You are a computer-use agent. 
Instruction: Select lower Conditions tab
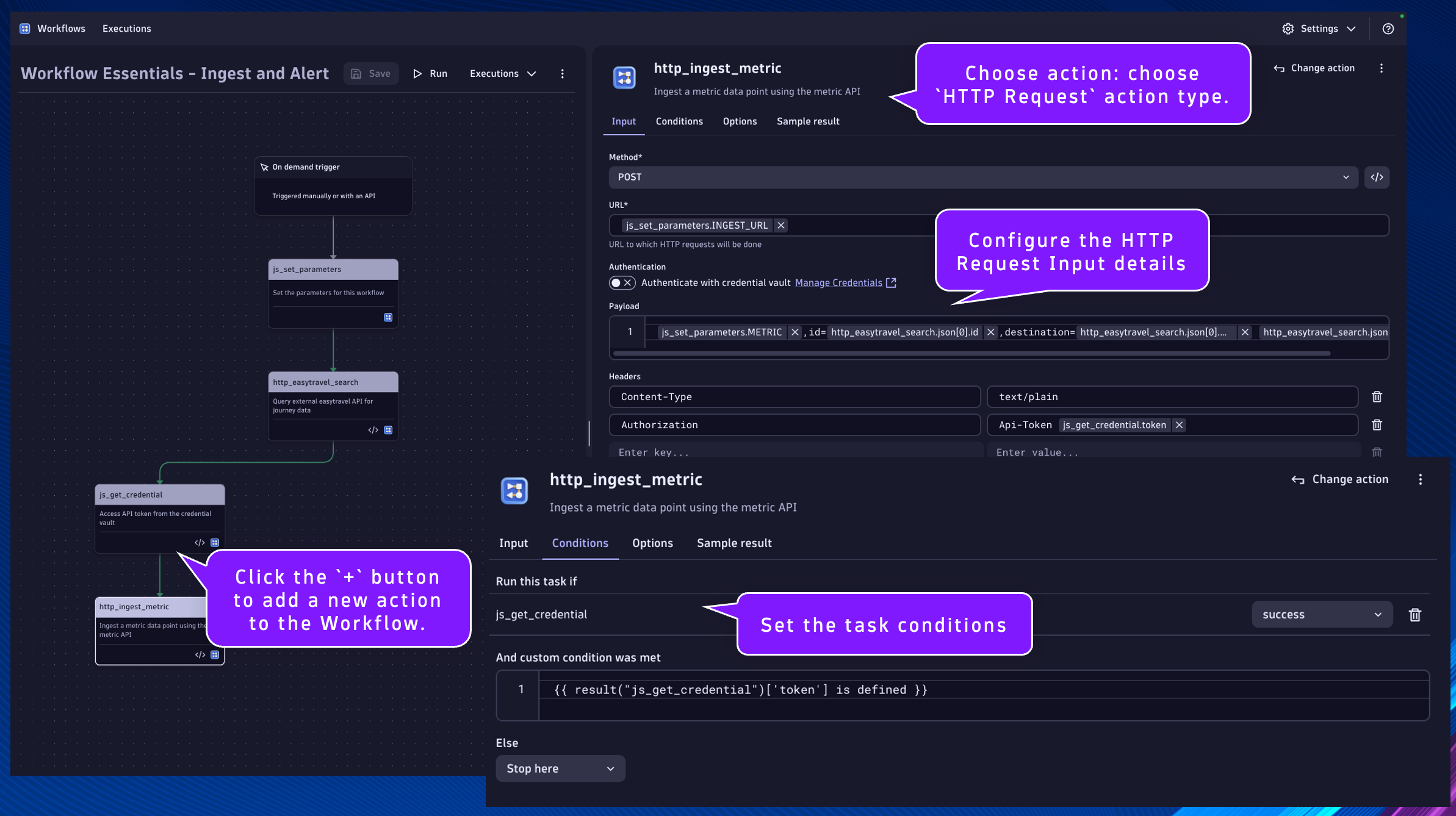click(580, 543)
